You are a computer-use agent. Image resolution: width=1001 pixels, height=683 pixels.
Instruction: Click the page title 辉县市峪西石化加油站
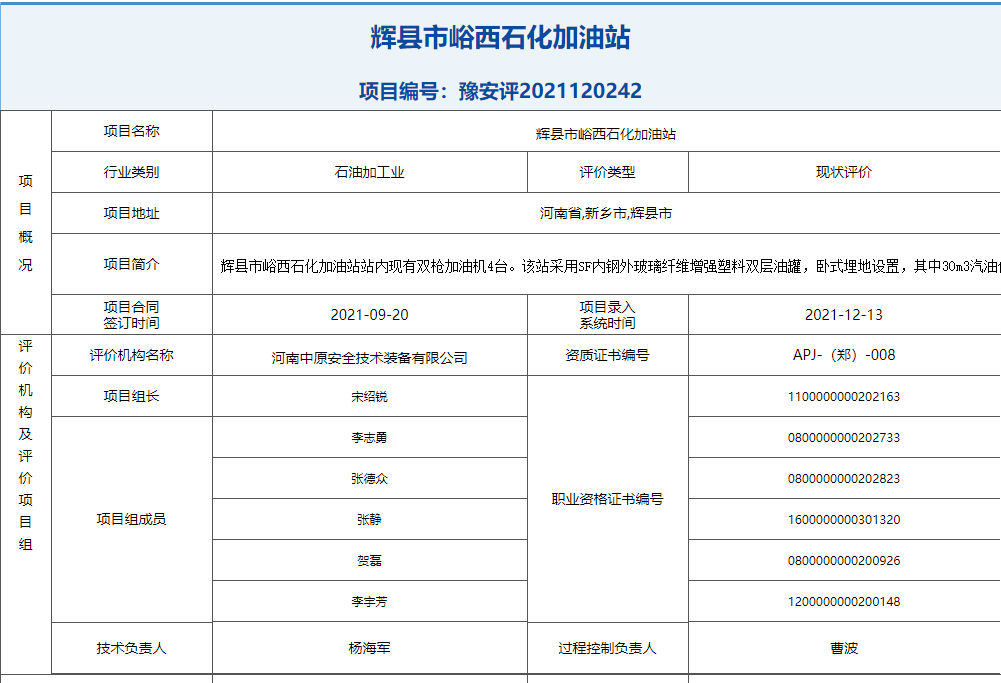[x=500, y=38]
